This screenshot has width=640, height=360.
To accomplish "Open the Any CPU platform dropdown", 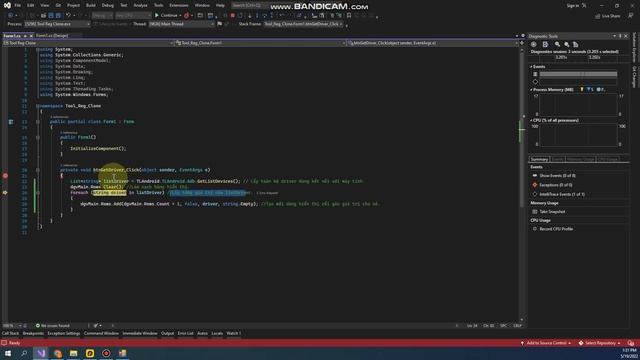I will pyautogui.click(x=133, y=16).
